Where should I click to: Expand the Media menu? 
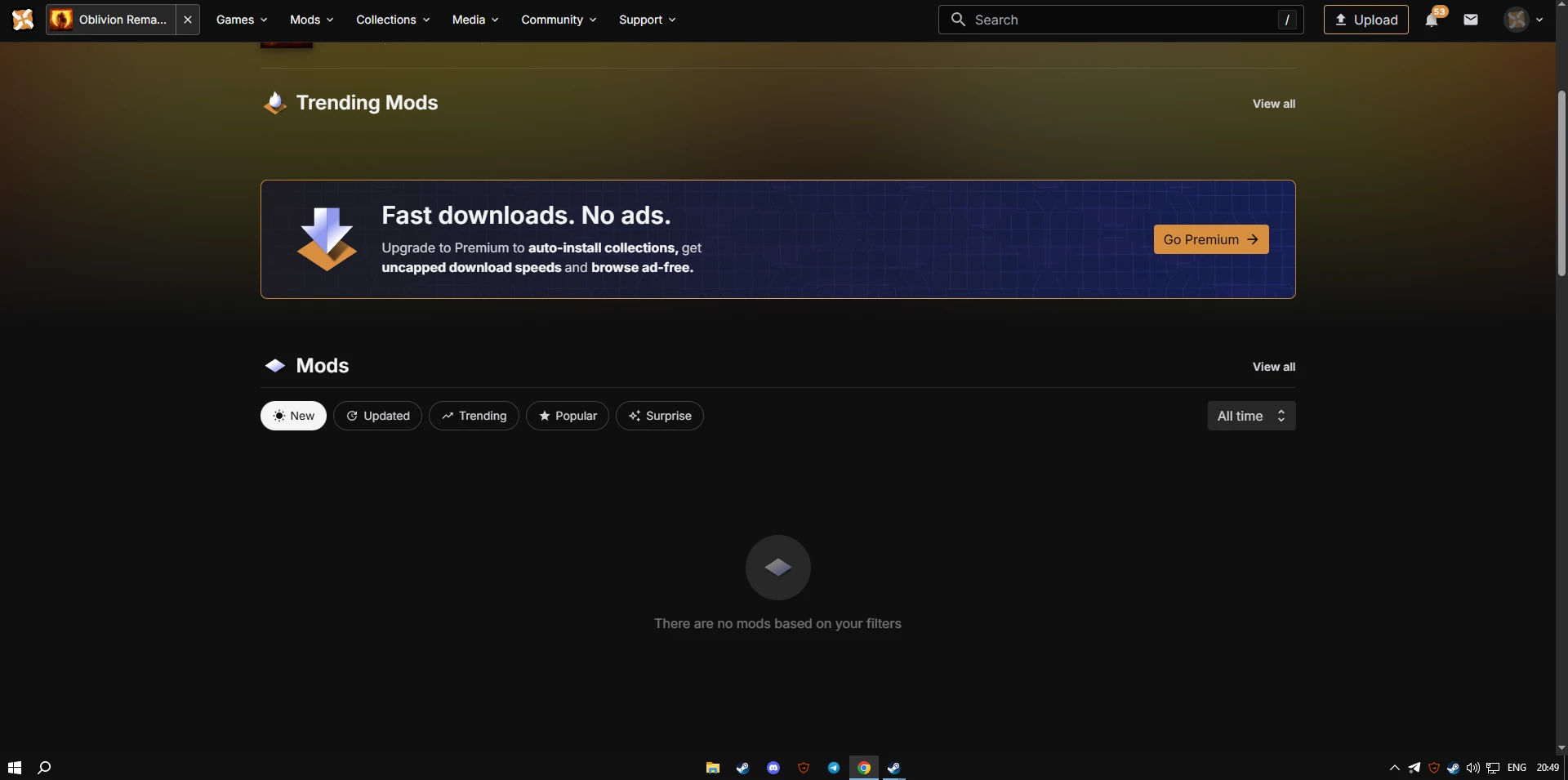tap(475, 20)
